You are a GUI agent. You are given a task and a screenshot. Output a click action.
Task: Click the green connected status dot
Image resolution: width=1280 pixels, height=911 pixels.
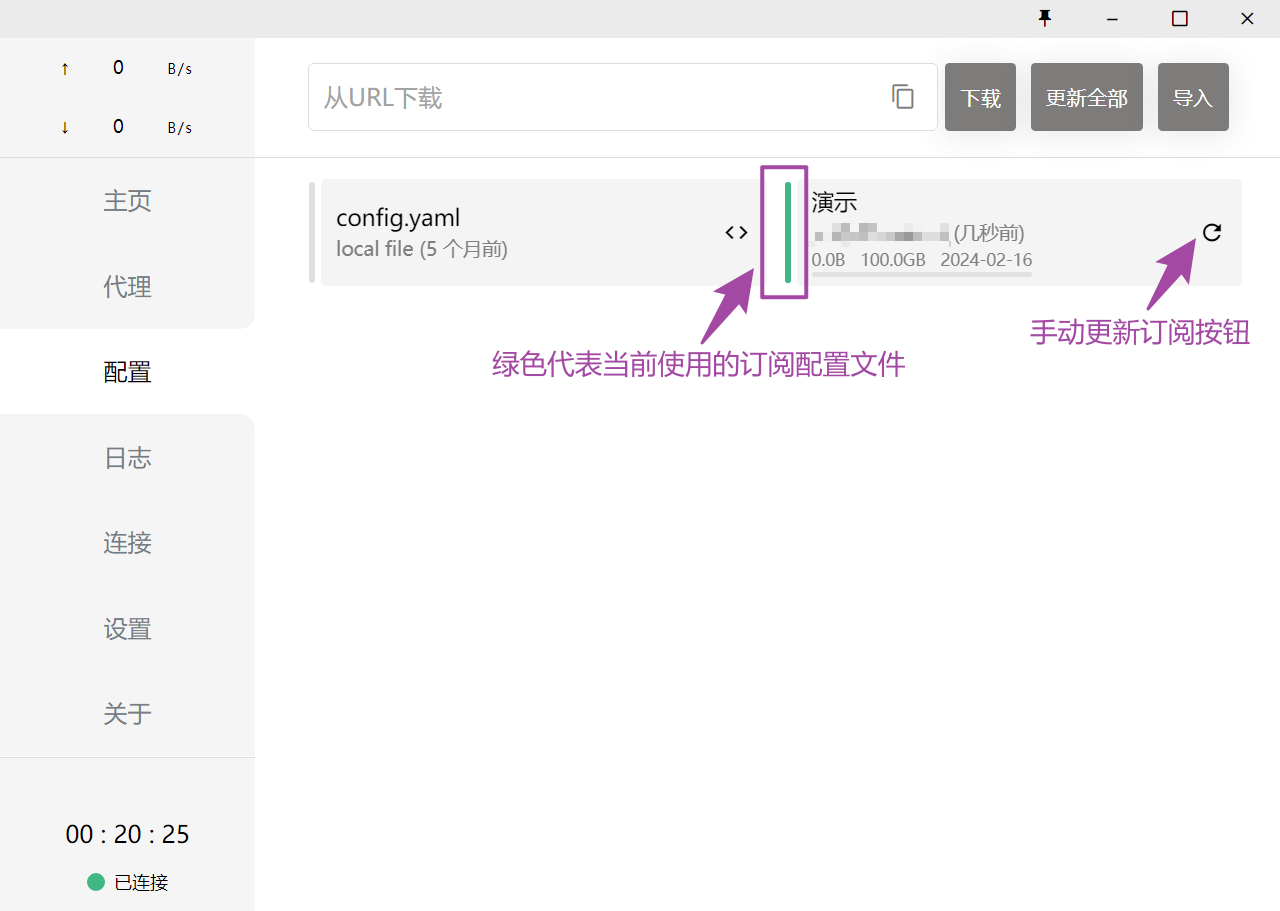point(96,882)
